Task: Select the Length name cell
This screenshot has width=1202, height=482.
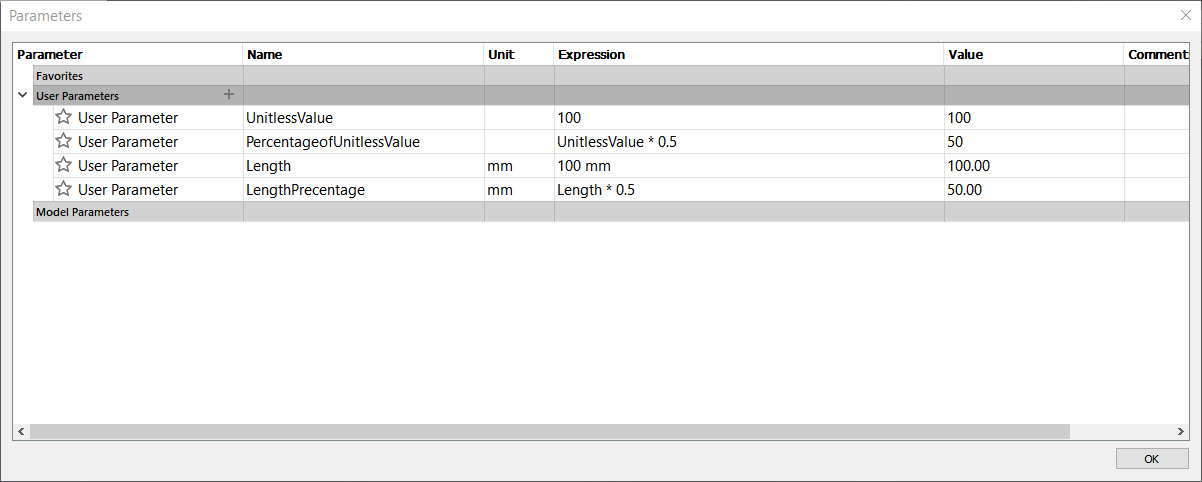Action: pyautogui.click(x=364, y=166)
